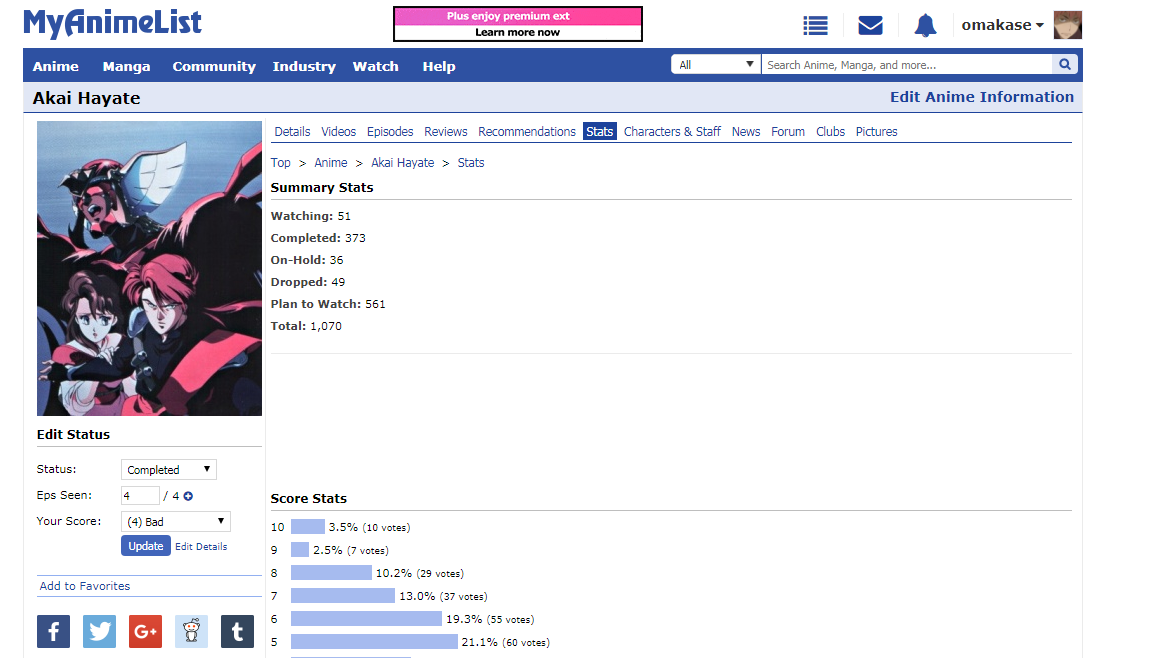1176x658 pixels.
Task: Switch to the News tab
Action: point(746,131)
